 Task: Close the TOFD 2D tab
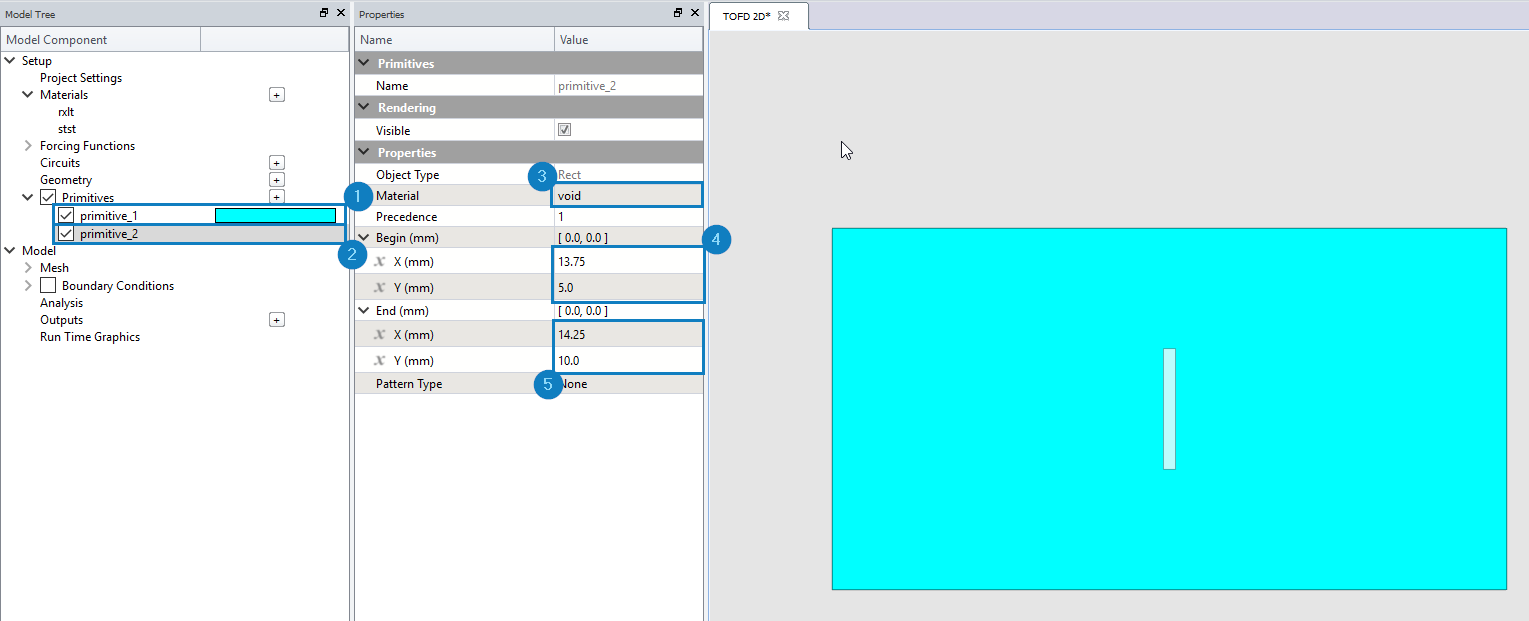point(784,16)
